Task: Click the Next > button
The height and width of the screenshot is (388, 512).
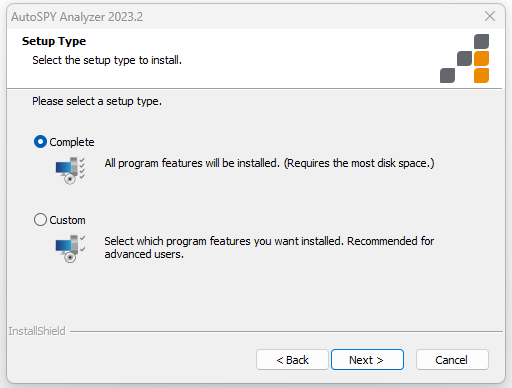Action: [x=367, y=360]
